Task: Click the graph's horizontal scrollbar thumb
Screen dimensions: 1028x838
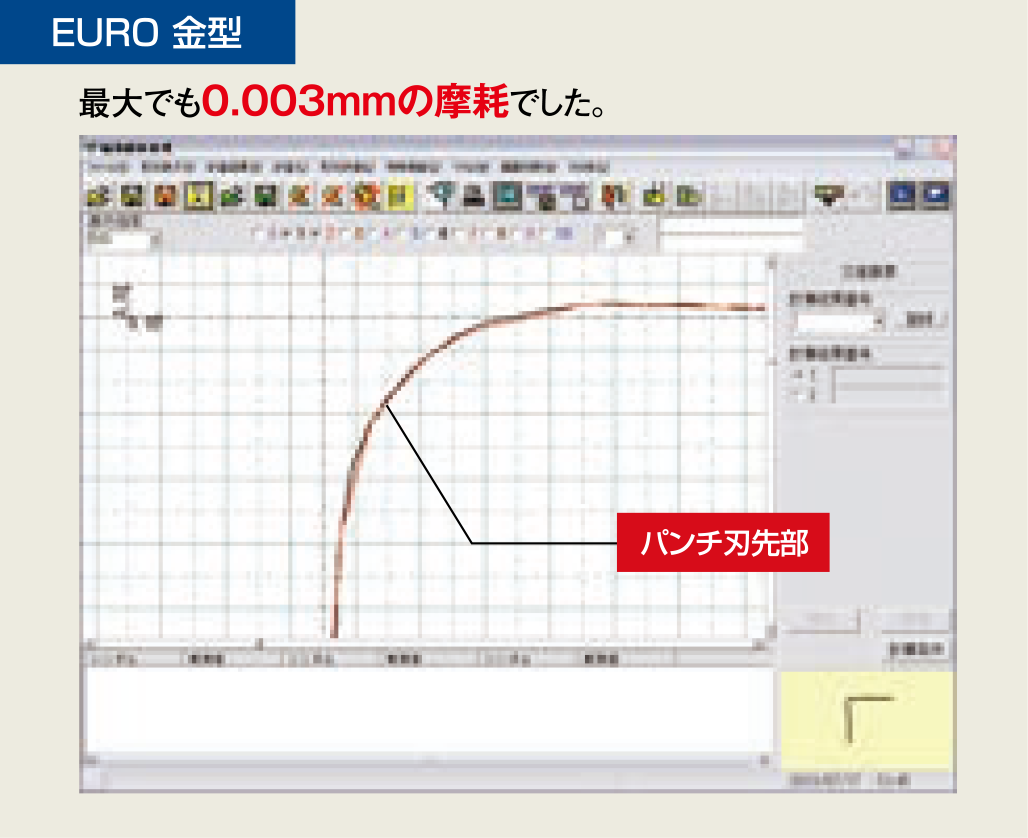Action: coord(258,643)
